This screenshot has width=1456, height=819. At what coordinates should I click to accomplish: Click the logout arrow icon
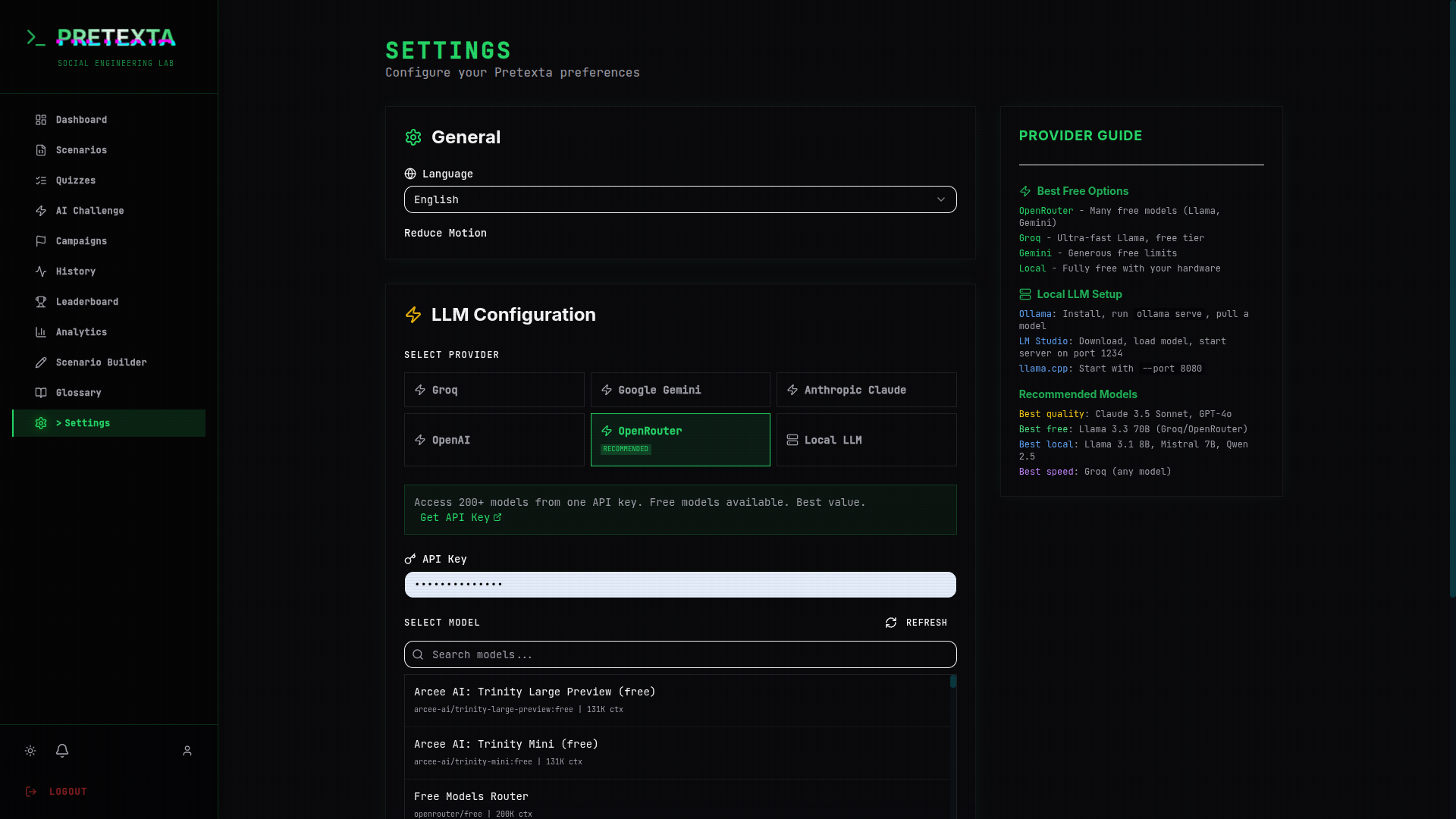tap(31, 792)
